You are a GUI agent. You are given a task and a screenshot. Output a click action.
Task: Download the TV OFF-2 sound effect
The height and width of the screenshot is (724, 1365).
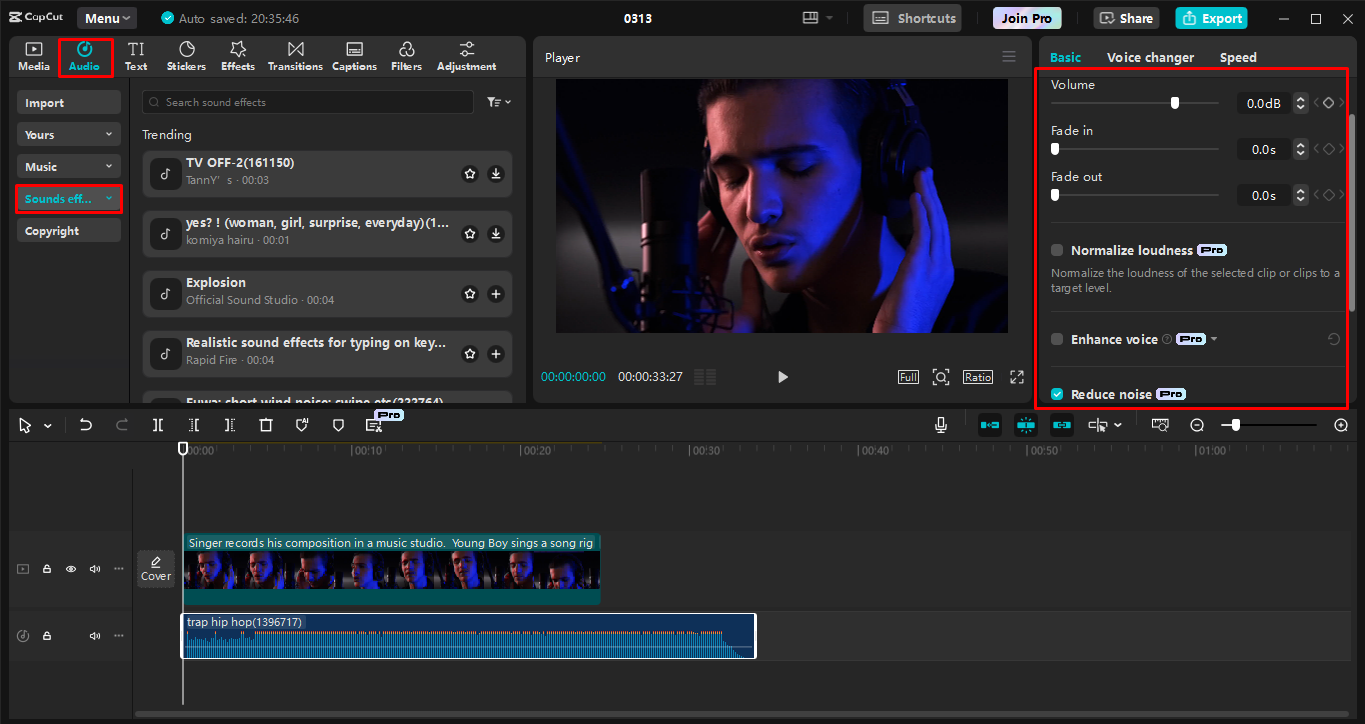pyautogui.click(x=496, y=174)
